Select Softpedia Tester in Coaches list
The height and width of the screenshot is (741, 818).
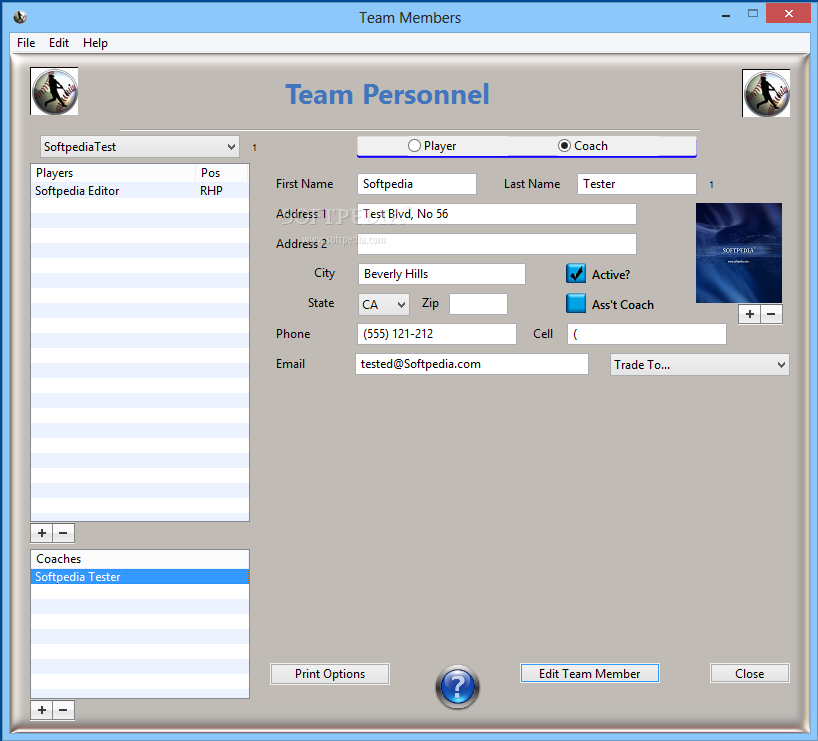point(139,577)
